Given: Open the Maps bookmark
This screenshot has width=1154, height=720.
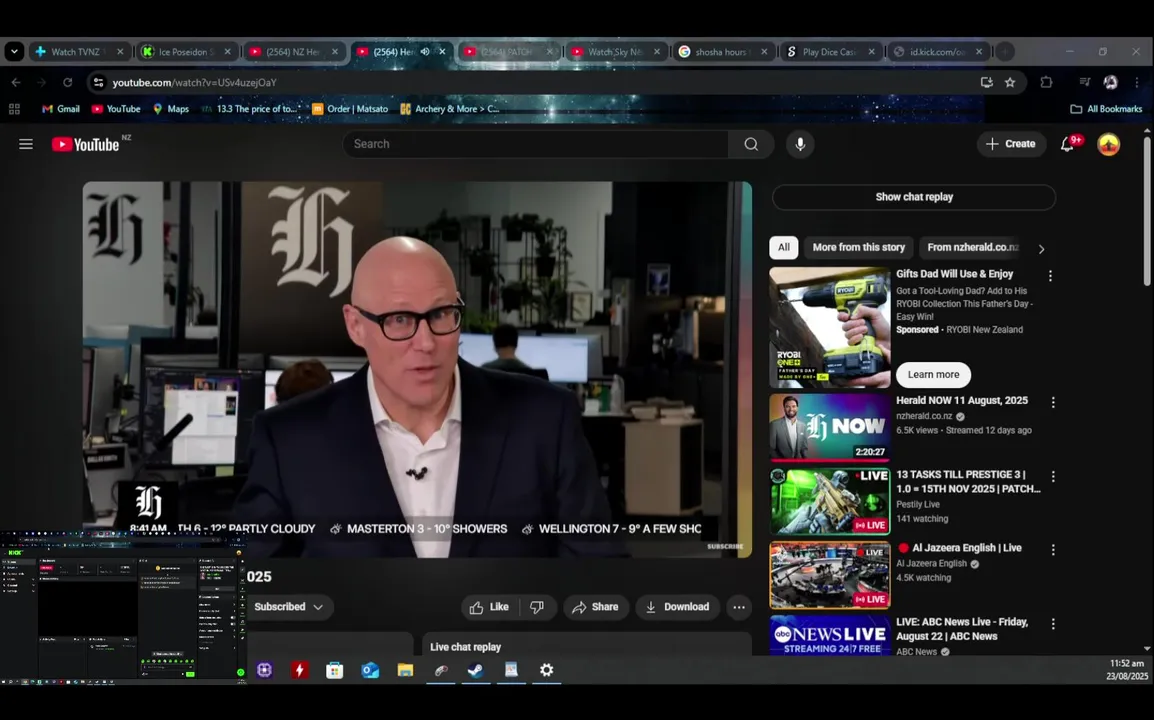Looking at the screenshot, I should 171,109.
